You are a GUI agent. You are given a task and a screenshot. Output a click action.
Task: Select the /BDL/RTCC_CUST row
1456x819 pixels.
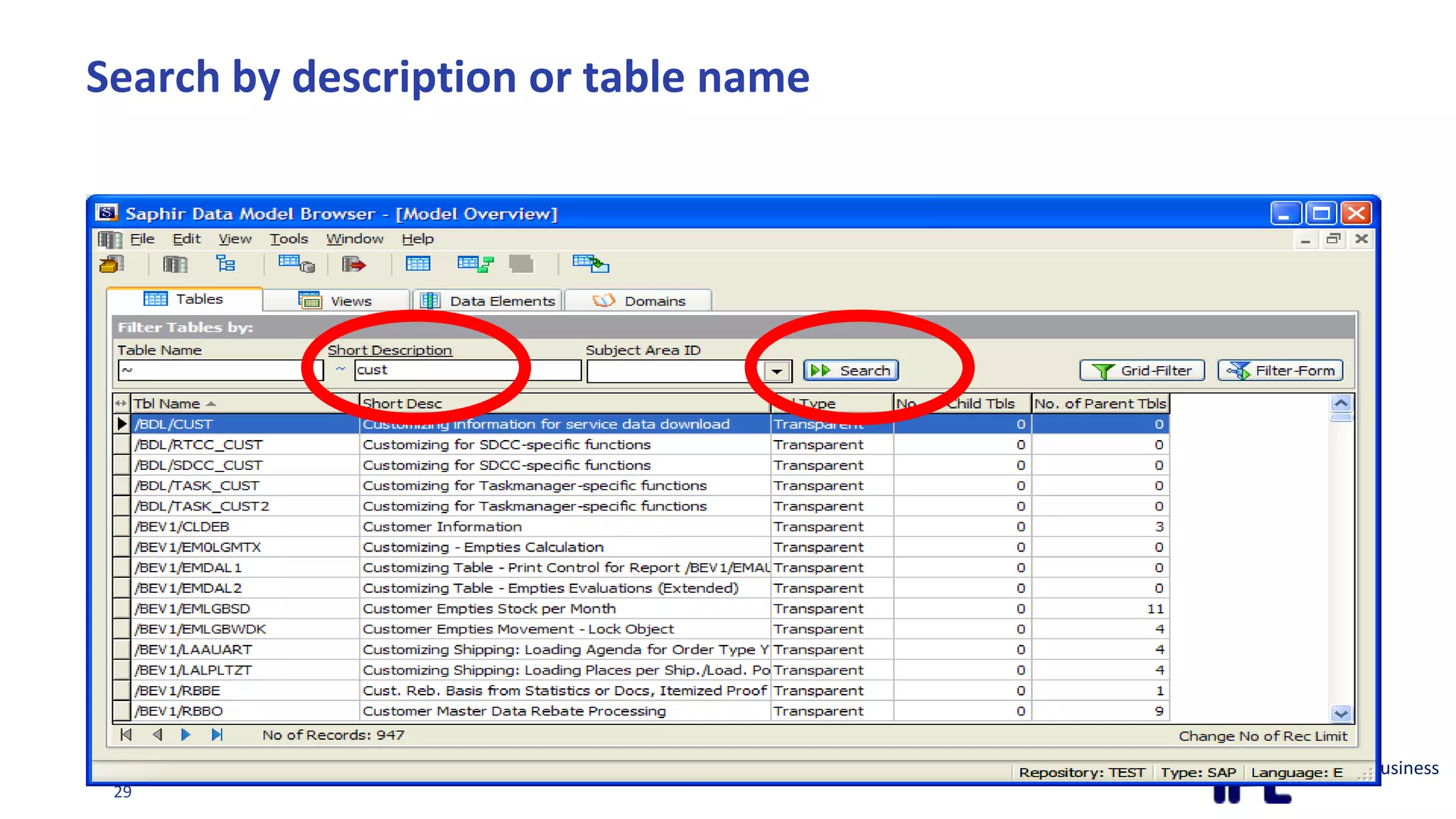click(x=641, y=444)
